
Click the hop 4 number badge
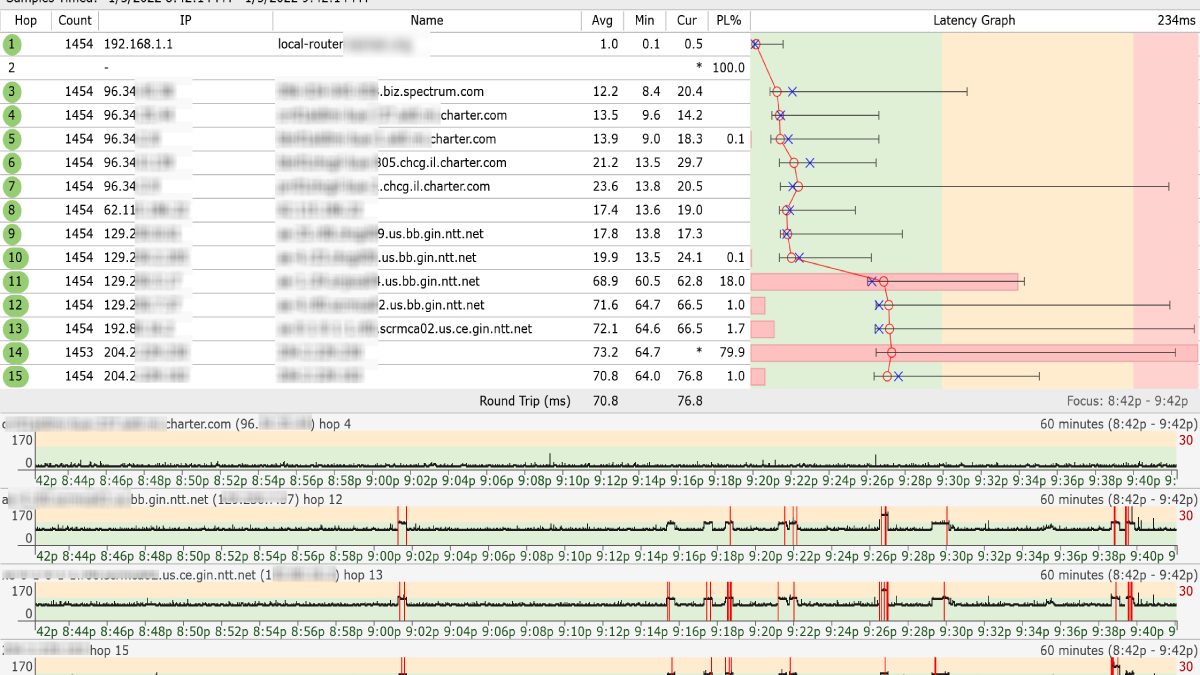11,116
